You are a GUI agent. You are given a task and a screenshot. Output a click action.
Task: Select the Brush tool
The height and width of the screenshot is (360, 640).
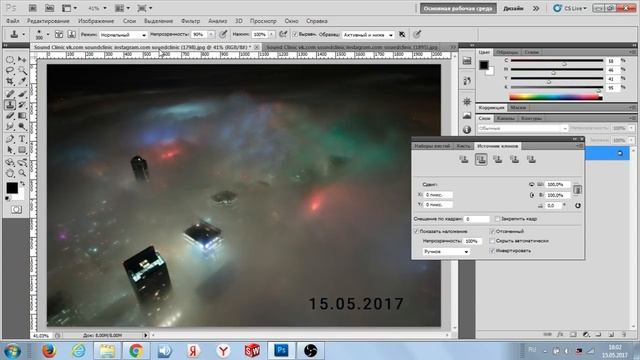pos(22,94)
